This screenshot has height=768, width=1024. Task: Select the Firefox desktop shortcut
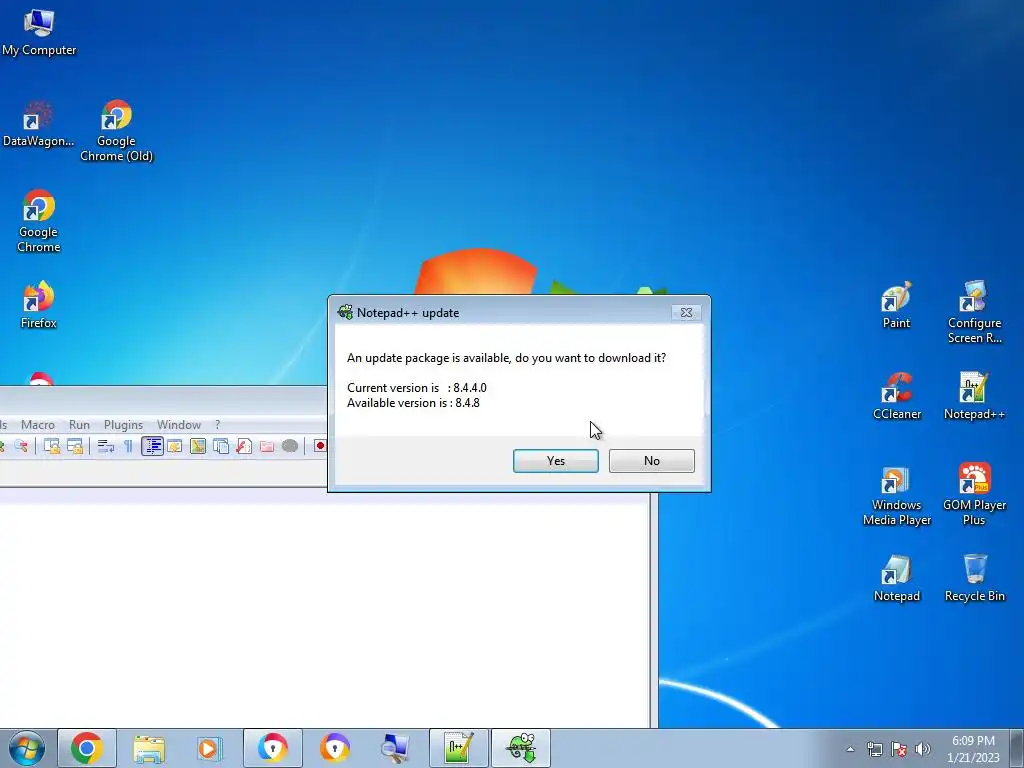(39, 305)
